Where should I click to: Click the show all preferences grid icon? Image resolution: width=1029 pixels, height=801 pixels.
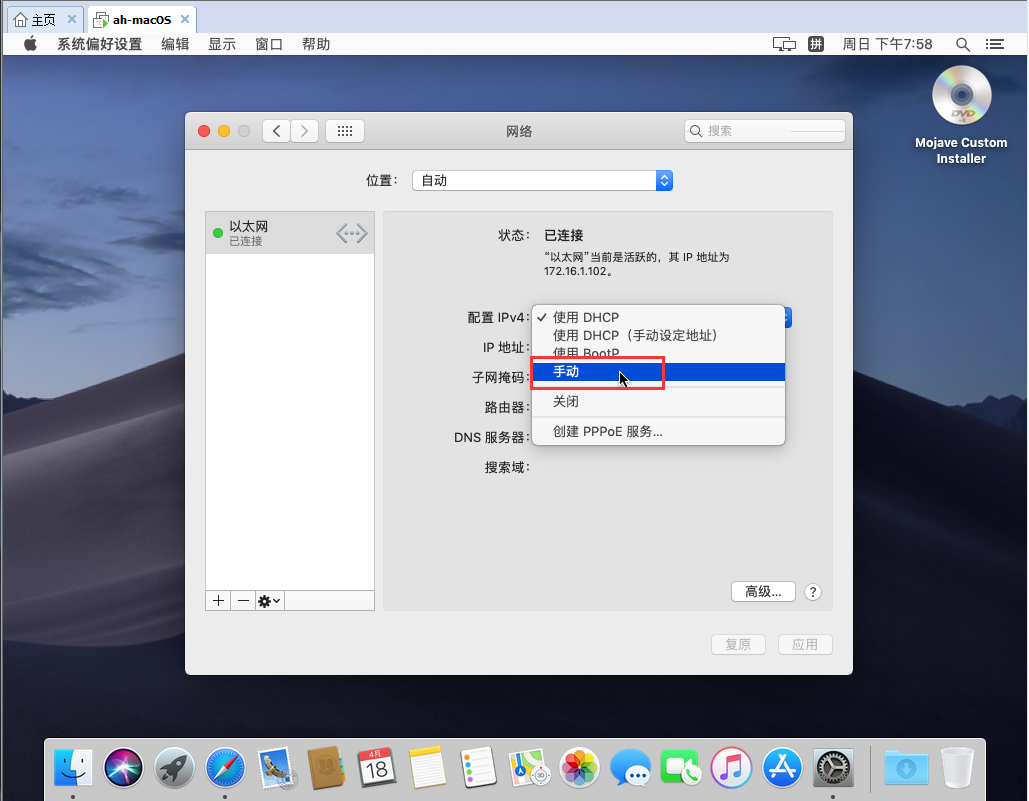point(345,131)
